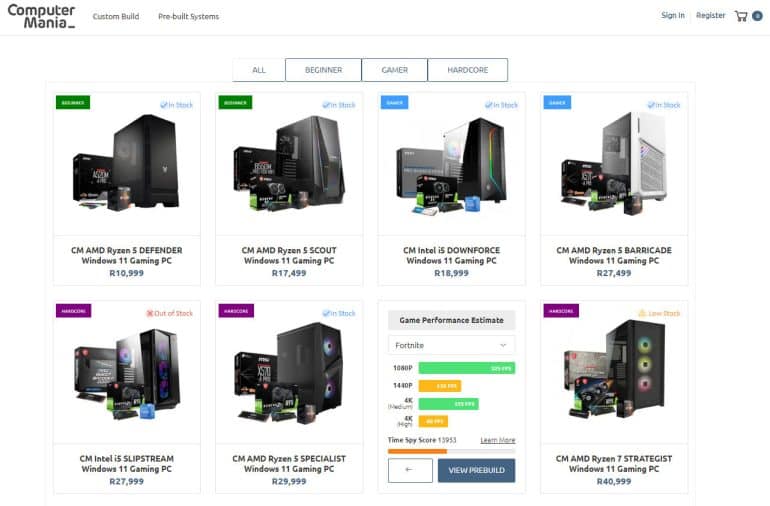Image resolution: width=770 pixels, height=506 pixels.
Task: Open the Intel i5 SLIPSTREAM product image
Action: (127, 374)
